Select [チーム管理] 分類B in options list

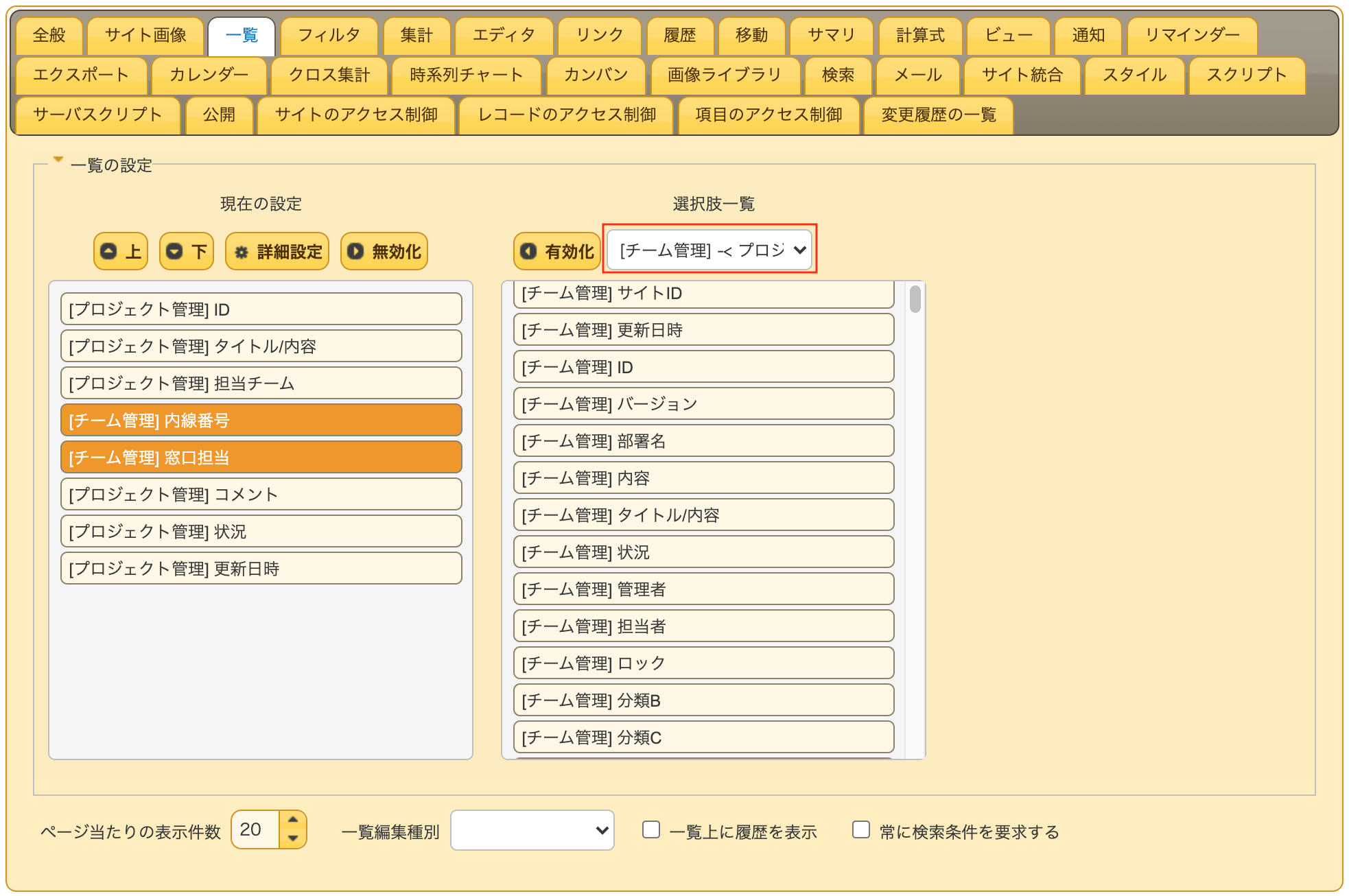click(704, 700)
